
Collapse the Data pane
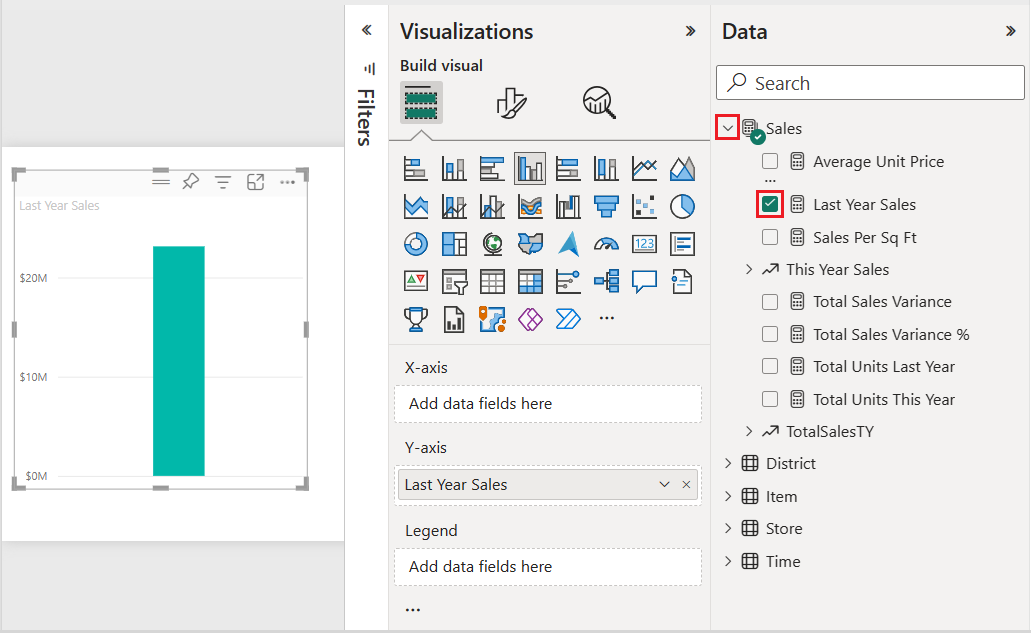1012,31
